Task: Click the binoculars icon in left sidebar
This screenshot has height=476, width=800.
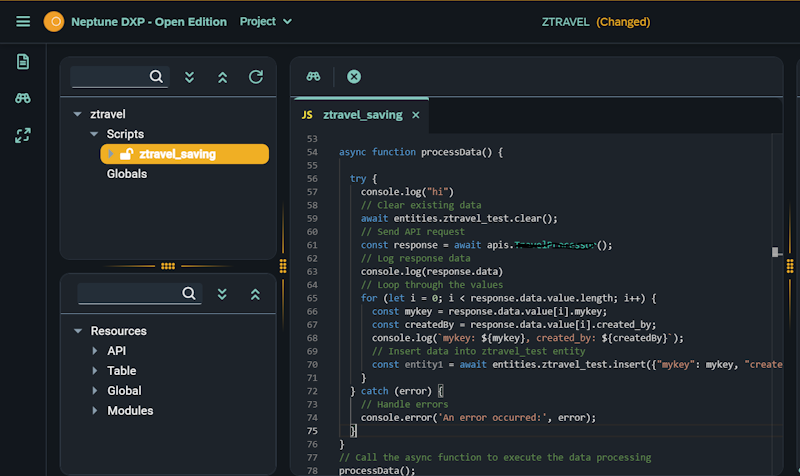Action: tap(23, 98)
